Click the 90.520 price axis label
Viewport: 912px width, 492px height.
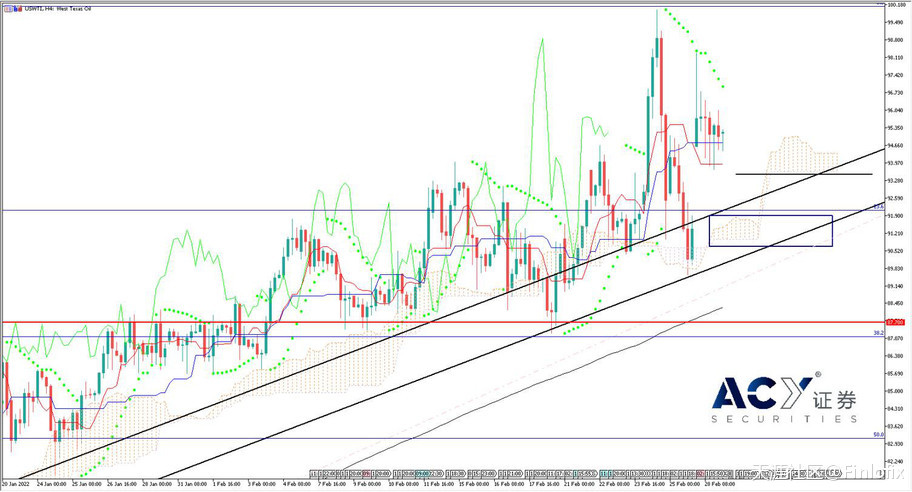895,251
